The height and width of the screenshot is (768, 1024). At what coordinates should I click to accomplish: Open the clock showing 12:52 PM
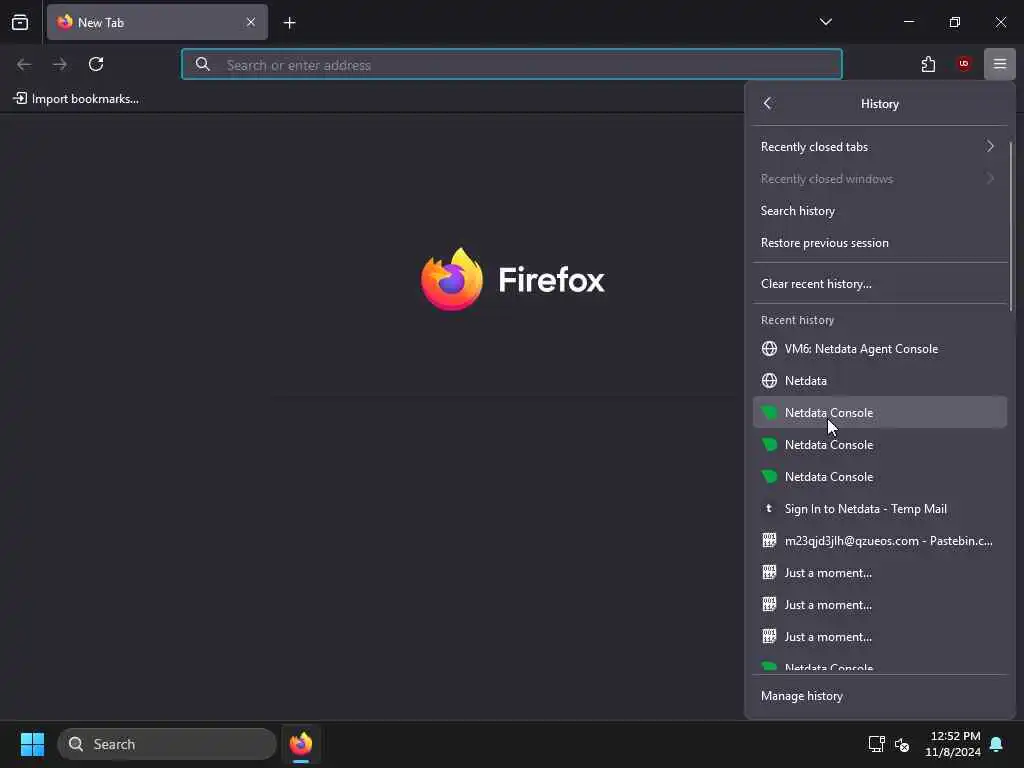(953, 744)
